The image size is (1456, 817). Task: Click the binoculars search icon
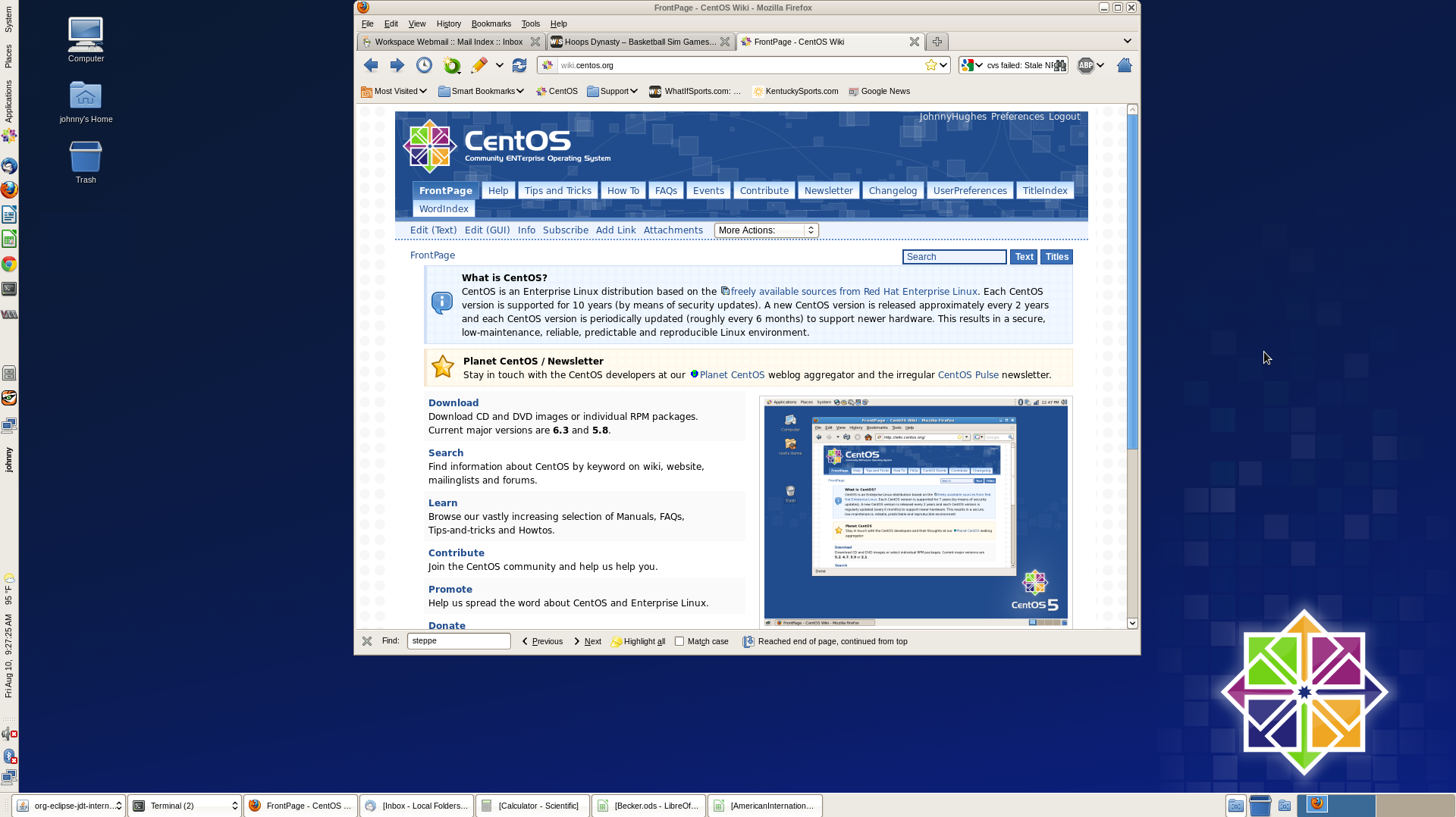coord(1060,65)
